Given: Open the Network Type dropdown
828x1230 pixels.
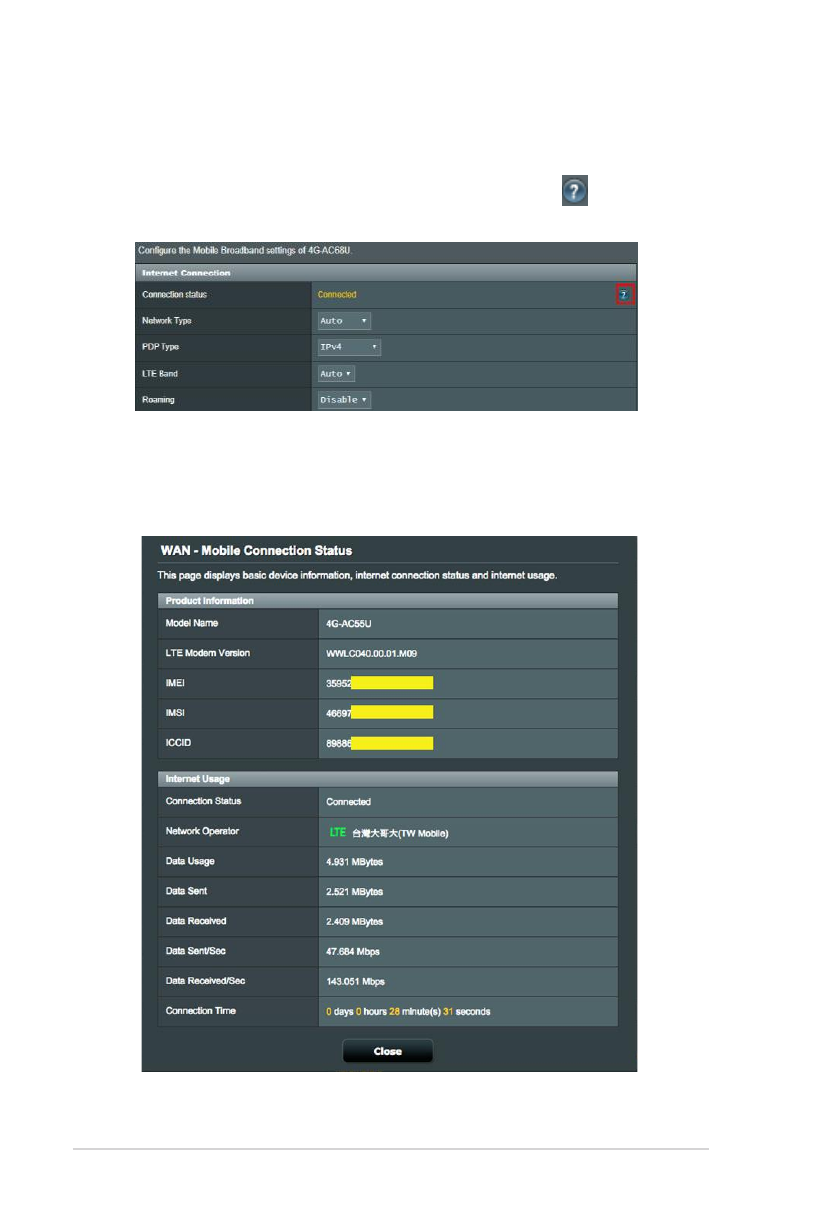Looking at the screenshot, I should pos(345,321).
